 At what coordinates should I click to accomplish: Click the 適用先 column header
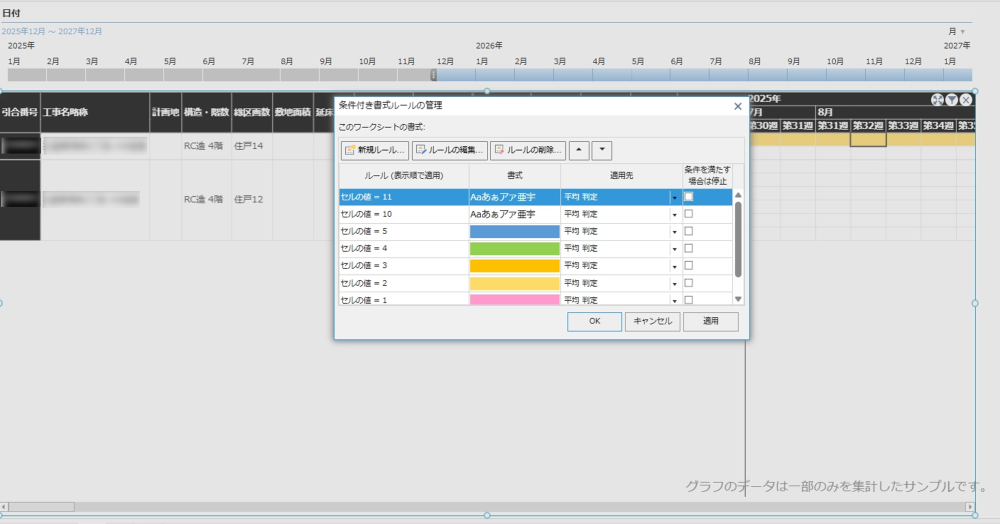point(621,175)
